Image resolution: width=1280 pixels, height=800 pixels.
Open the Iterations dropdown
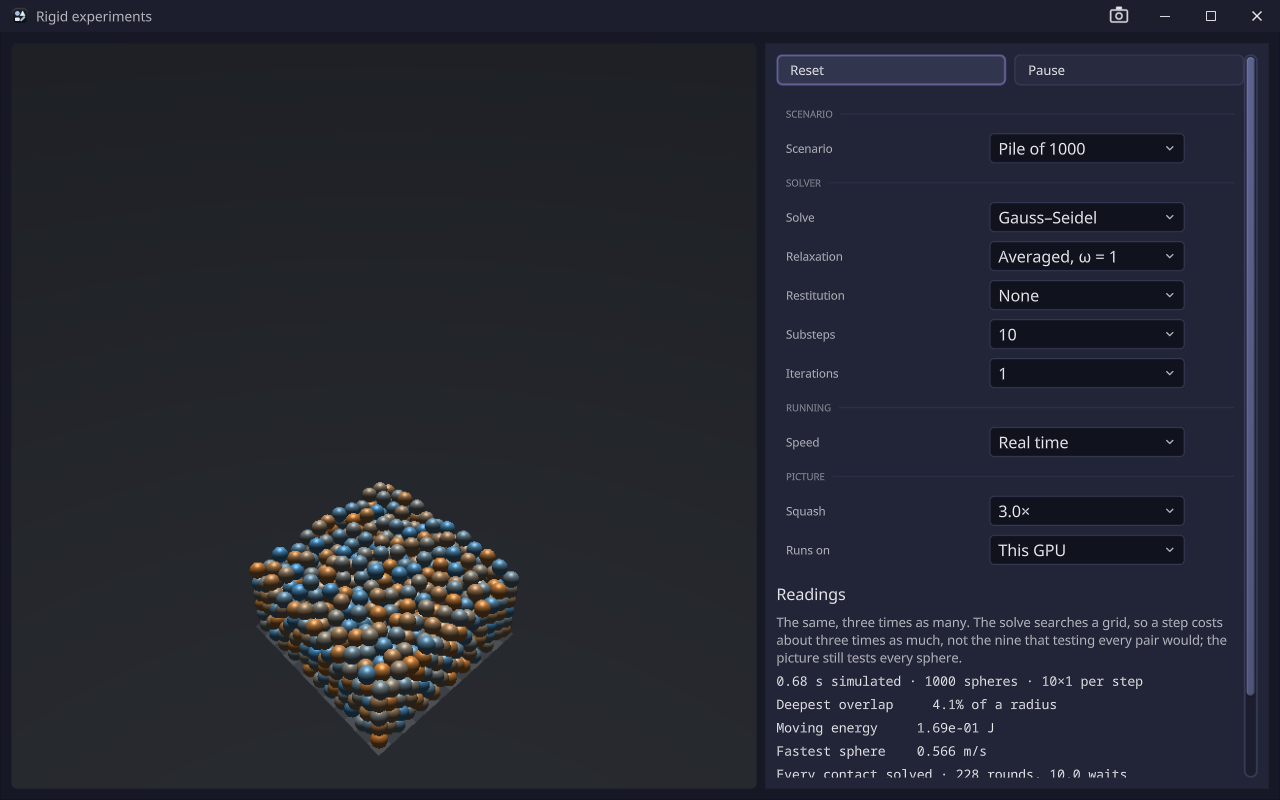pyautogui.click(x=1086, y=374)
